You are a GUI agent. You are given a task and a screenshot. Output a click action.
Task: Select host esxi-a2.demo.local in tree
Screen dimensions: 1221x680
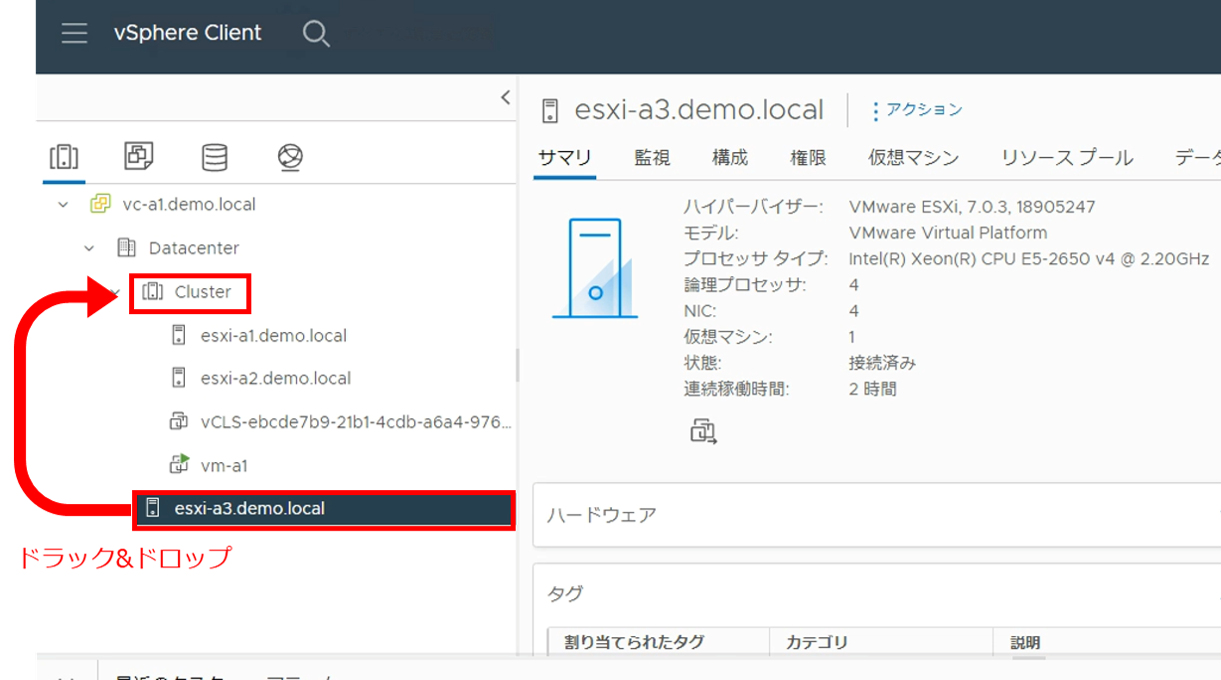[x=276, y=378]
